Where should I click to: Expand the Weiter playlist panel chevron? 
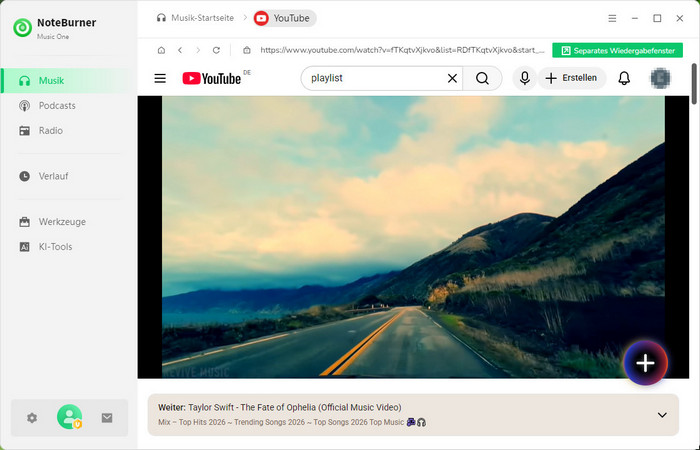[662, 415]
